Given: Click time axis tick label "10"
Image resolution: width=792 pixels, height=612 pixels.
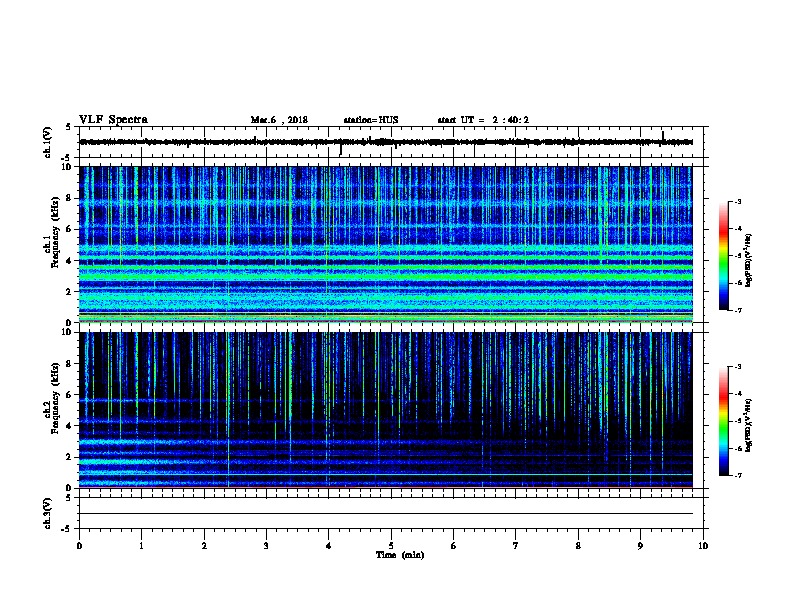Looking at the screenshot, I should tap(703, 546).
